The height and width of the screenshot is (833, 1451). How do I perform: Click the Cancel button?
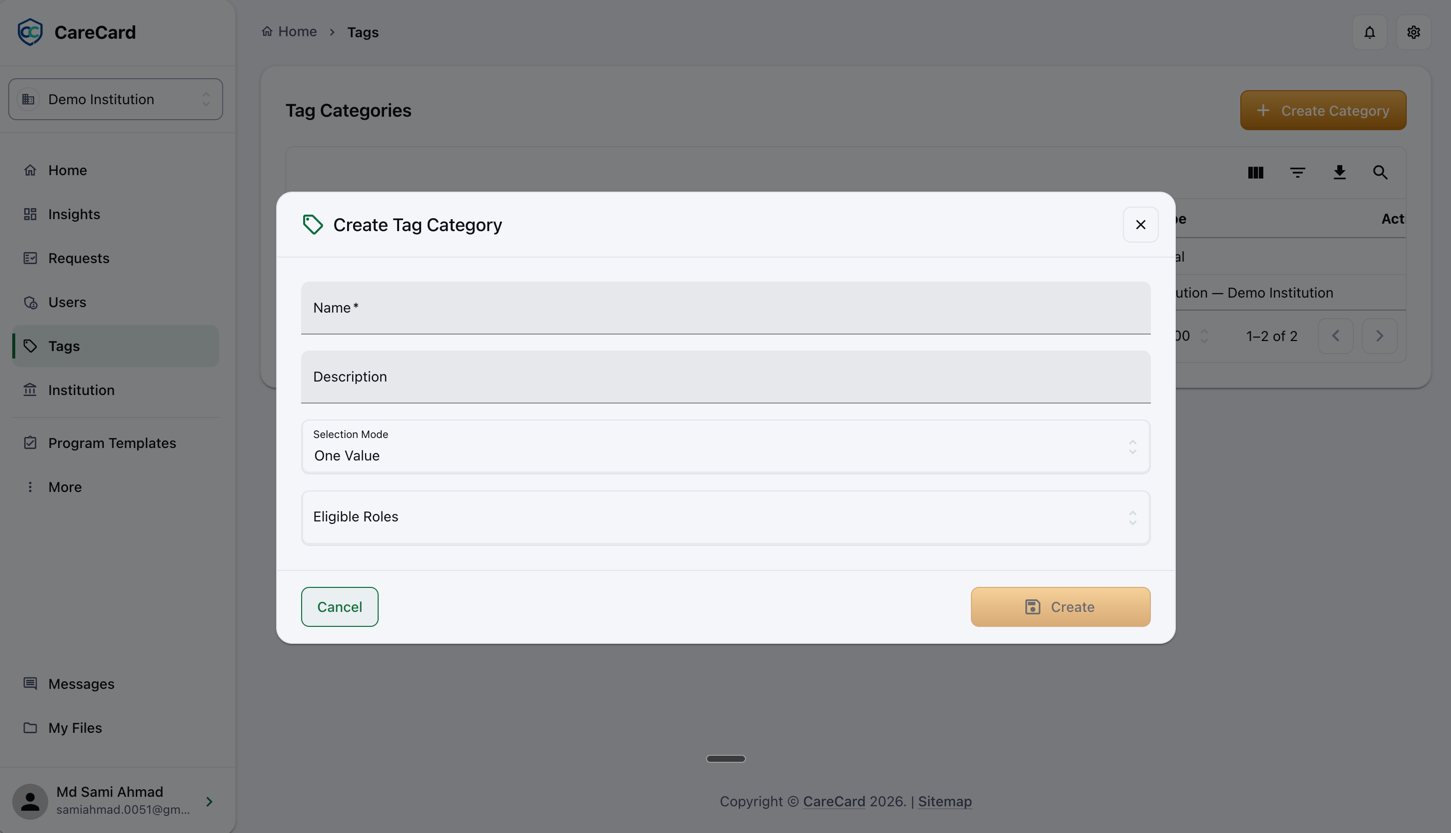click(340, 607)
